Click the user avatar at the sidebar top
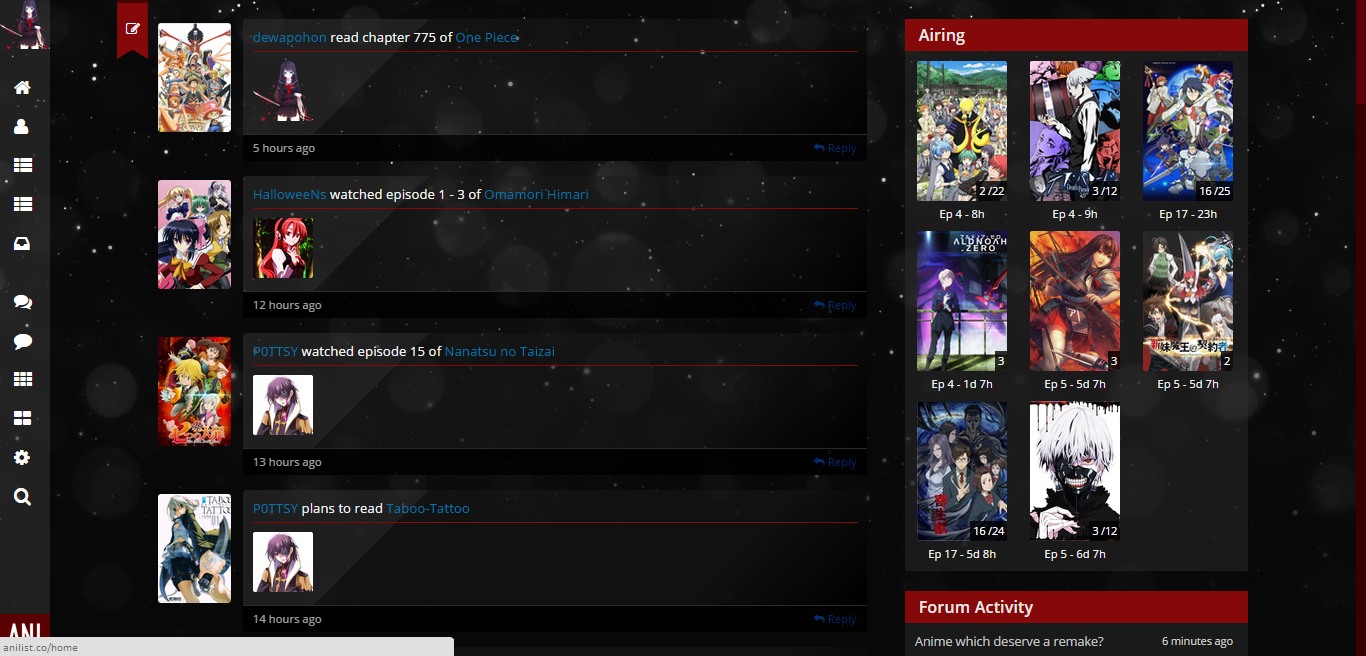The image size is (1366, 656). tap(24, 25)
